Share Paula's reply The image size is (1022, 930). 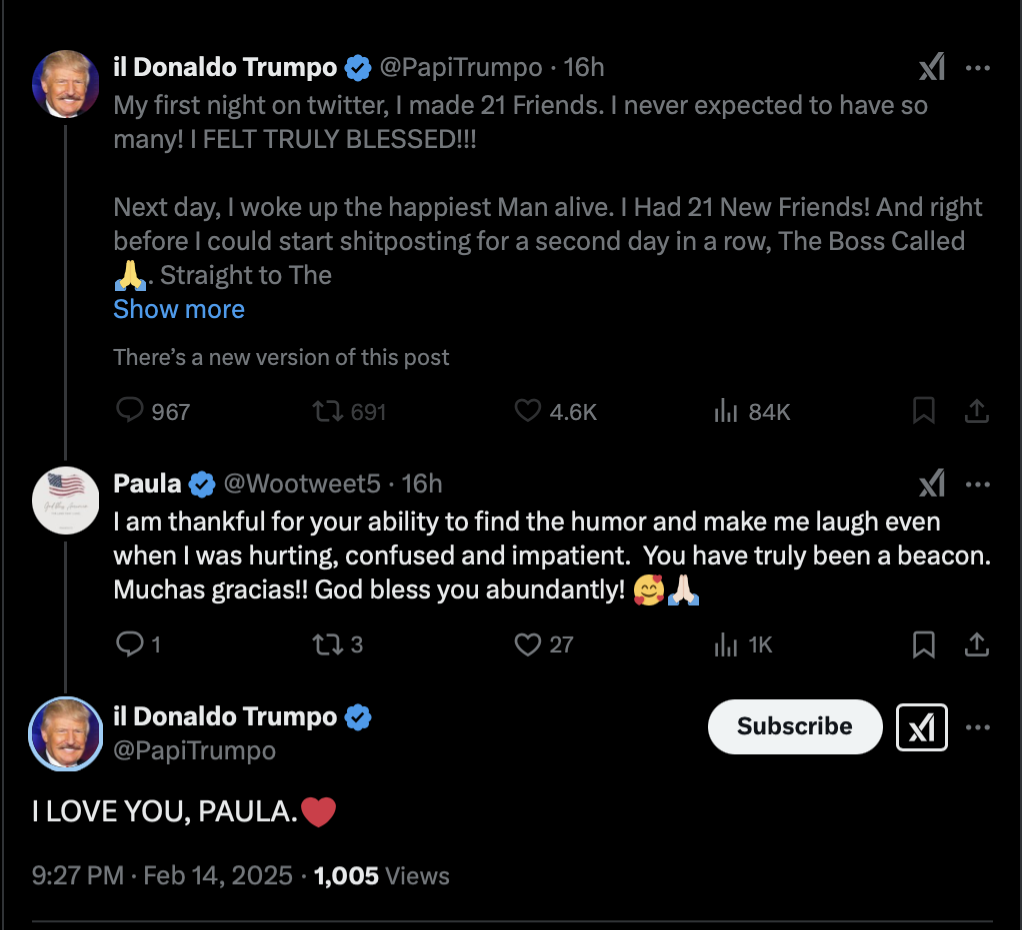pos(976,644)
